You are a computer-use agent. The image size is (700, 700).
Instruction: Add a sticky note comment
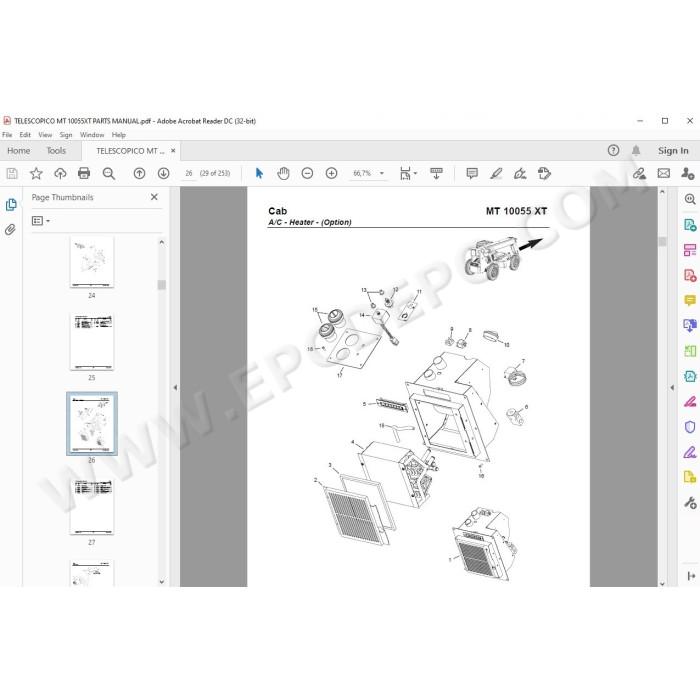coord(472,173)
